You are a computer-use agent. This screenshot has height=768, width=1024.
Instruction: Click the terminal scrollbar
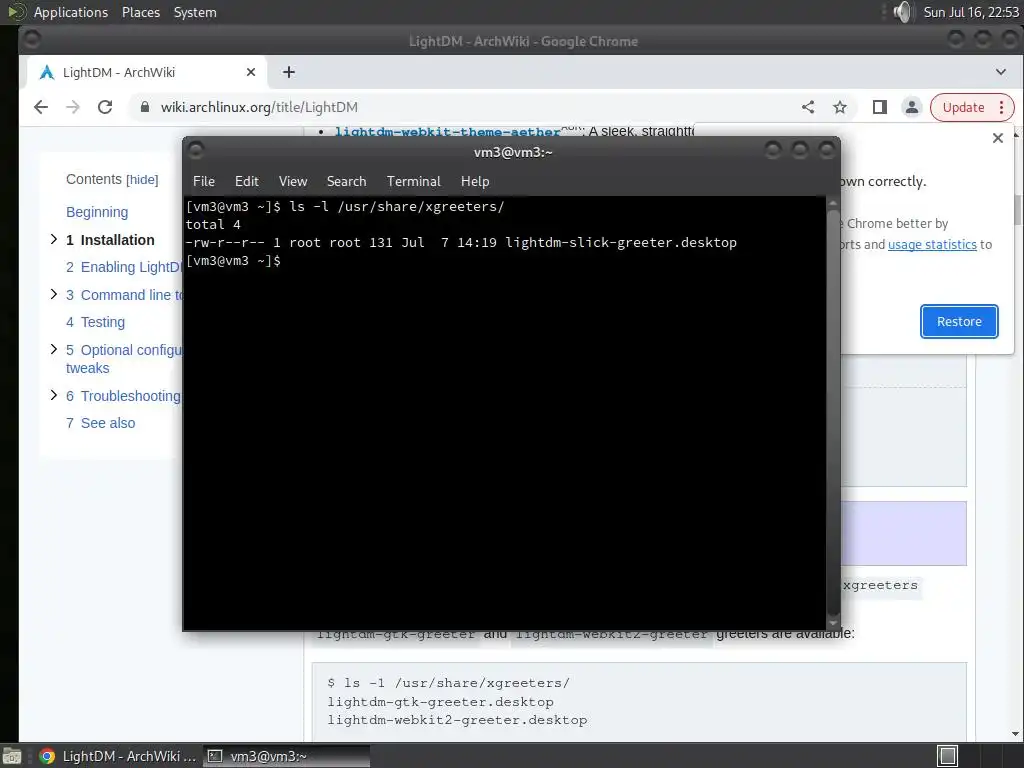(x=833, y=411)
